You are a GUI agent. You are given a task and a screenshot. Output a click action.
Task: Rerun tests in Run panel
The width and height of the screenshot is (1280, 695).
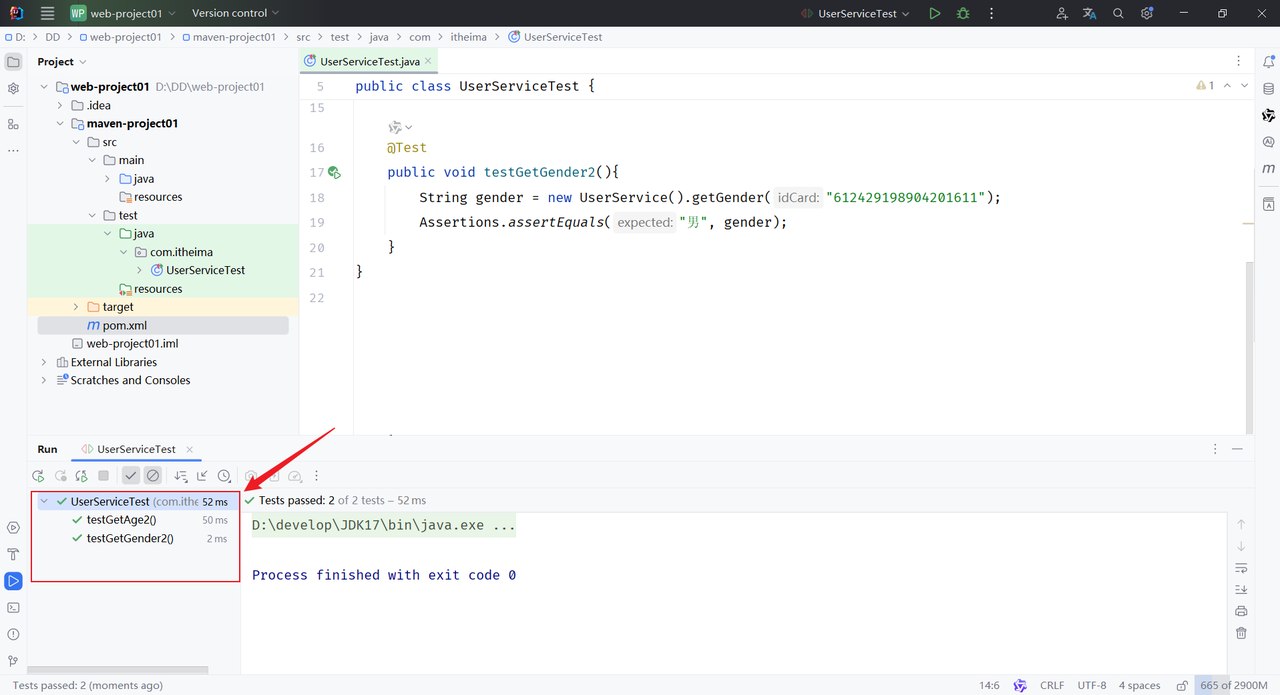click(x=38, y=476)
